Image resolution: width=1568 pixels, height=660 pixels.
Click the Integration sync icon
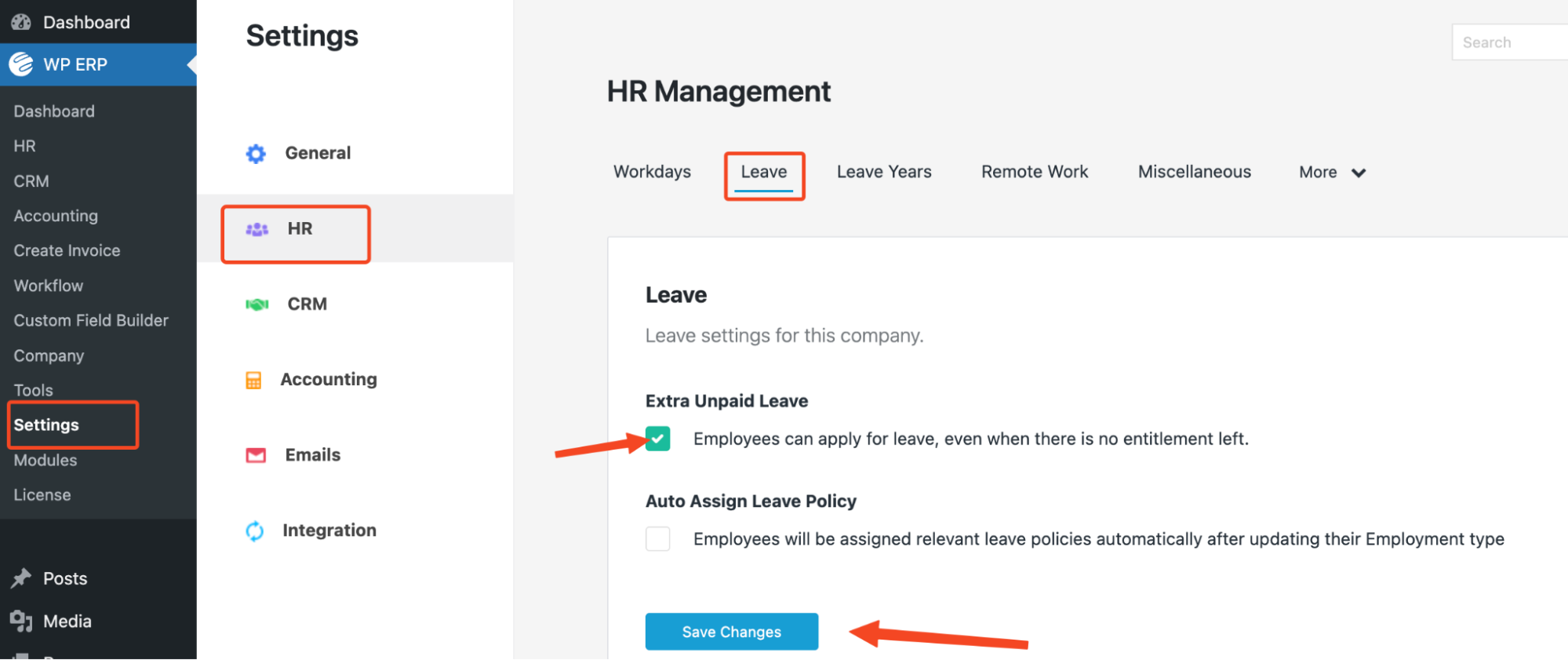tap(255, 531)
